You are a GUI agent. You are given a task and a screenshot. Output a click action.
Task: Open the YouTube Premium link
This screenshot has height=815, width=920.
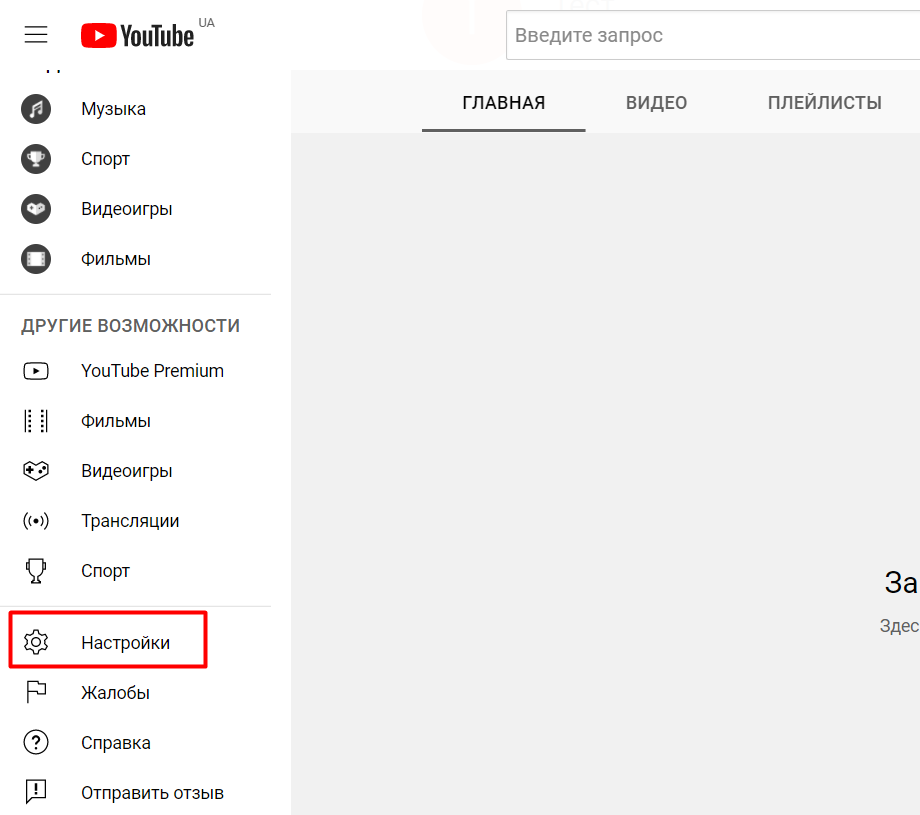click(x=153, y=371)
